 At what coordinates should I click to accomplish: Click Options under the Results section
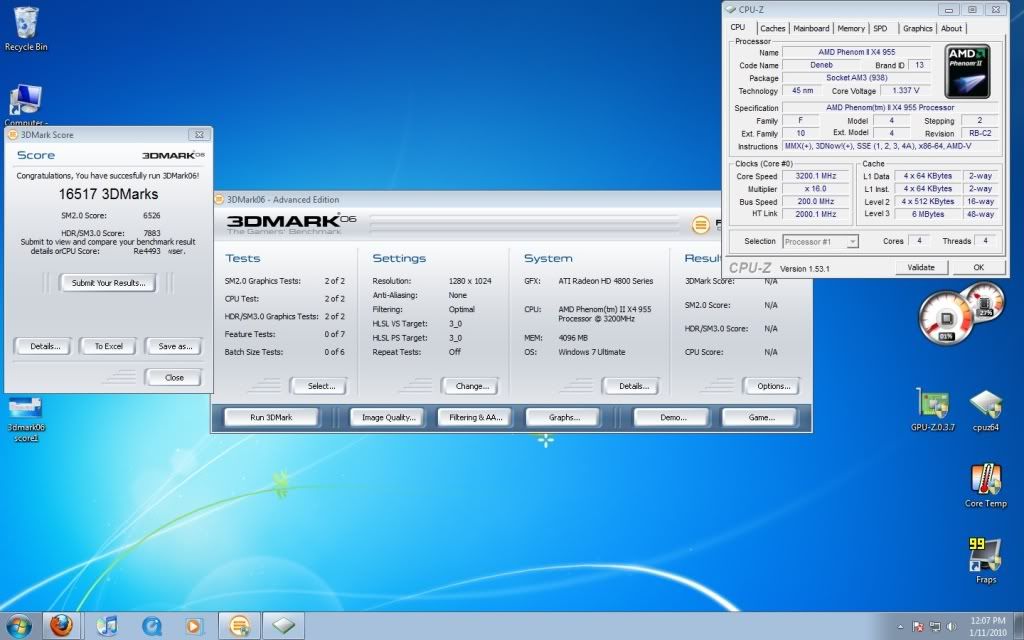tap(773, 386)
